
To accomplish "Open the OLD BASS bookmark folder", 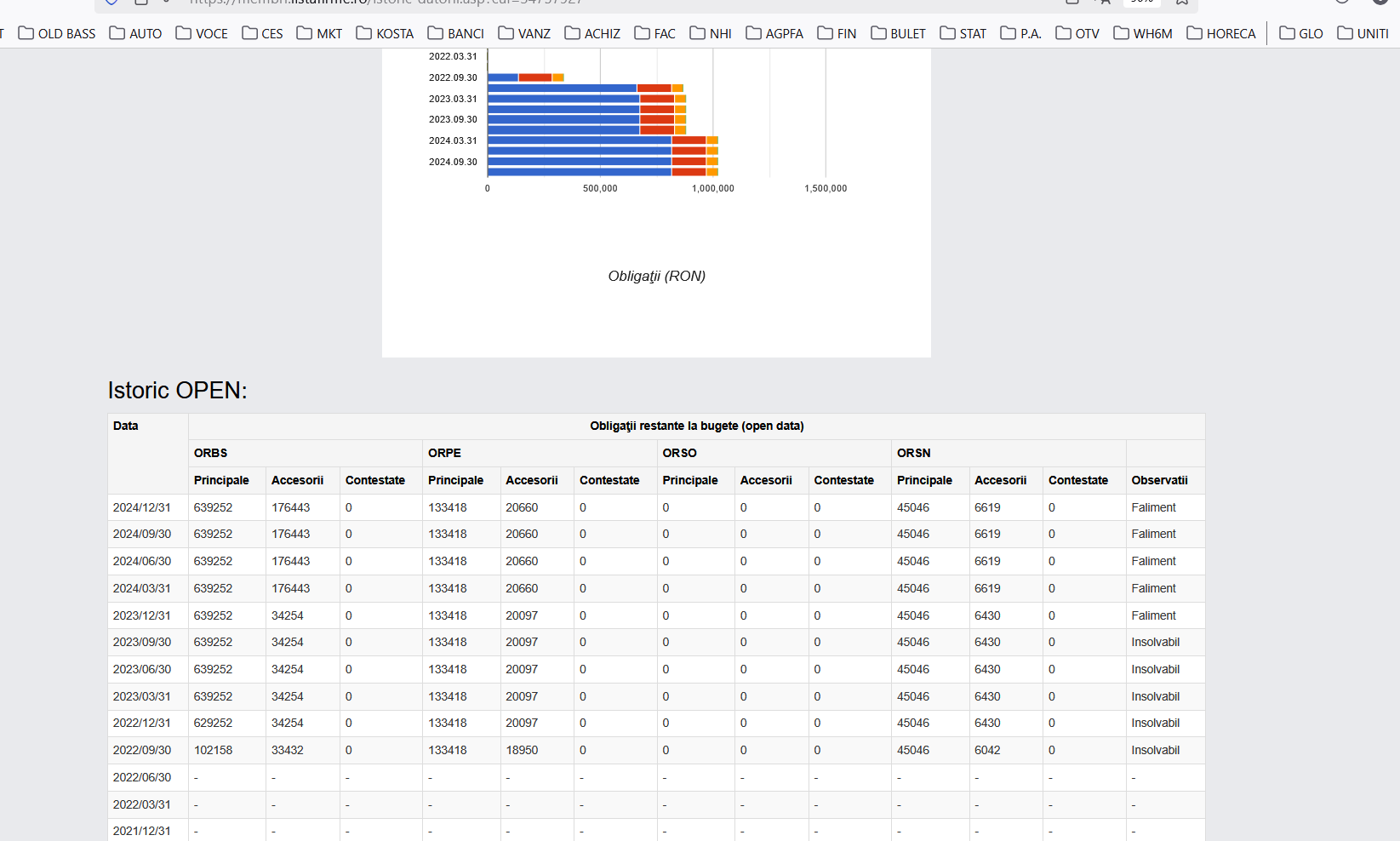I will coord(57,33).
